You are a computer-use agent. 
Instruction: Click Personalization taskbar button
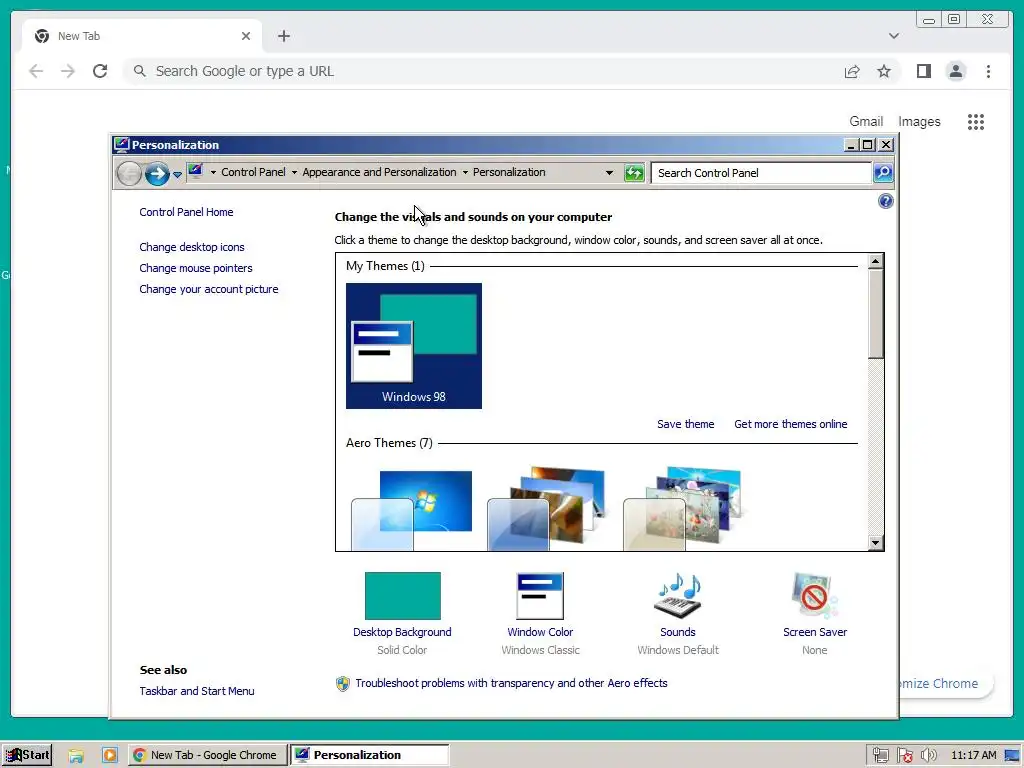coord(370,755)
